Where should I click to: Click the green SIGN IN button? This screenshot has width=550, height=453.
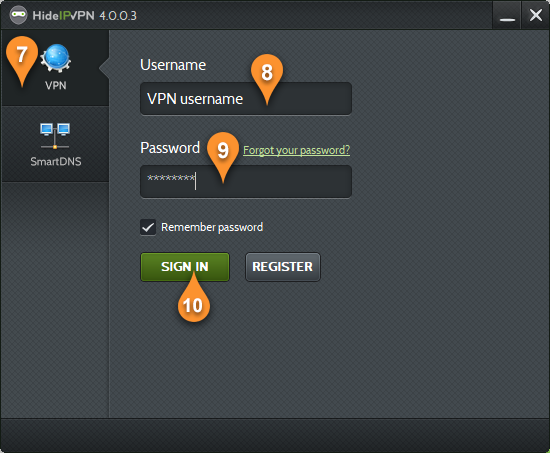point(185,267)
